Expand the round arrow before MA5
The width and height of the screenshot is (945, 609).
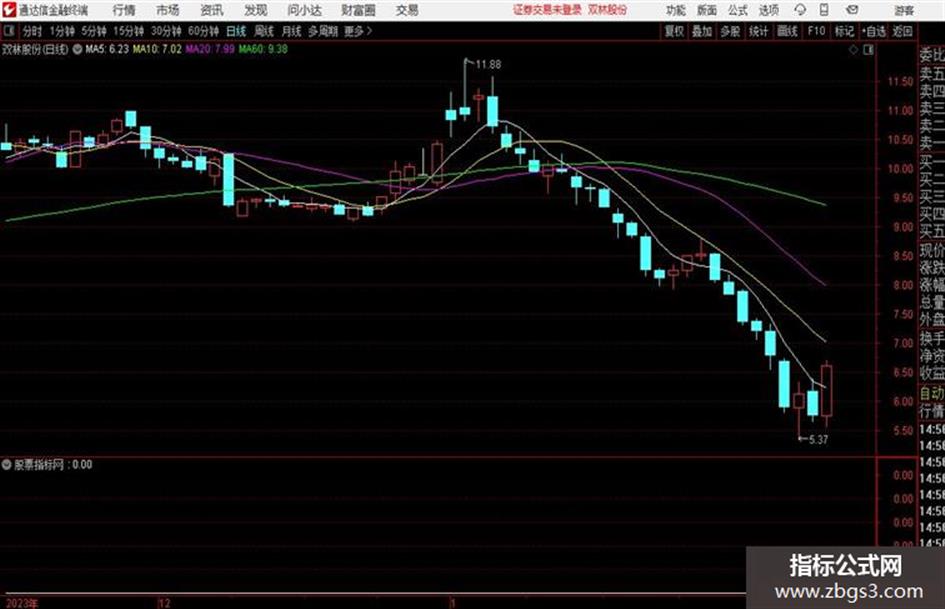coord(77,49)
